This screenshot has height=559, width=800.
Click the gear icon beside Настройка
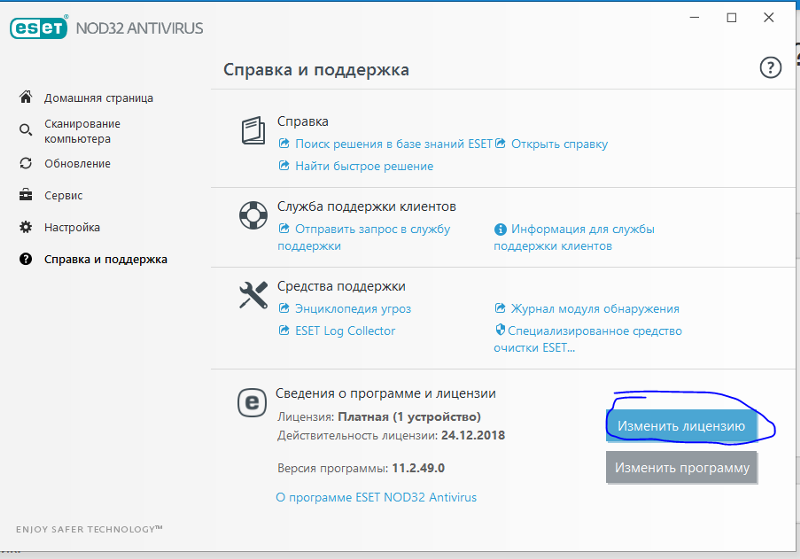[x=26, y=227]
